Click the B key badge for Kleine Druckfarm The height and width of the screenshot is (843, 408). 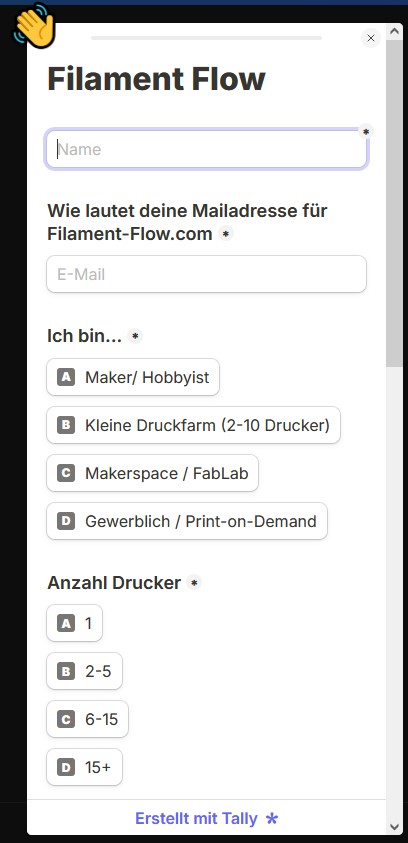pos(66,425)
